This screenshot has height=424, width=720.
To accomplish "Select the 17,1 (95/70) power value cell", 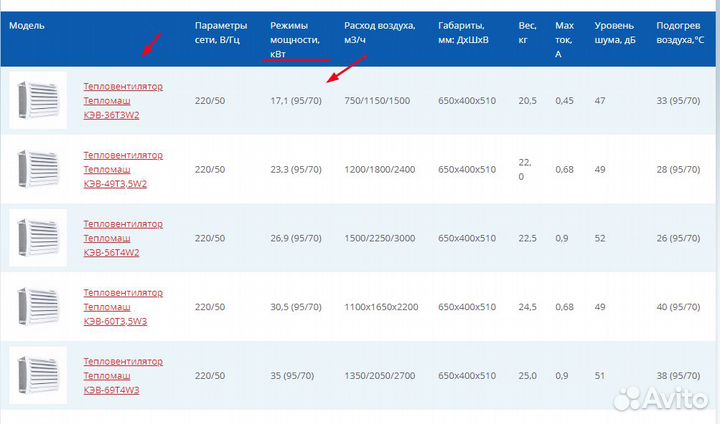I will [x=296, y=101].
